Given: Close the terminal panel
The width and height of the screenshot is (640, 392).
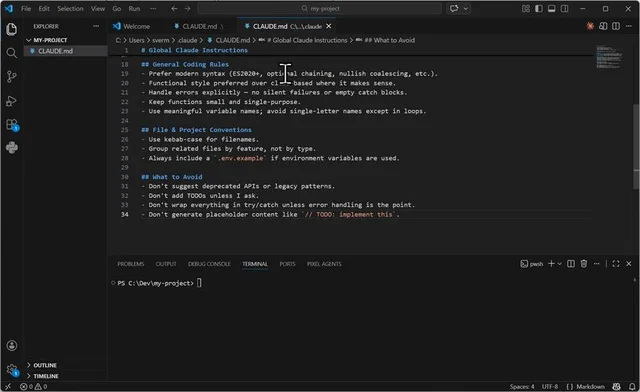Looking at the screenshot, I should [x=629, y=264].
